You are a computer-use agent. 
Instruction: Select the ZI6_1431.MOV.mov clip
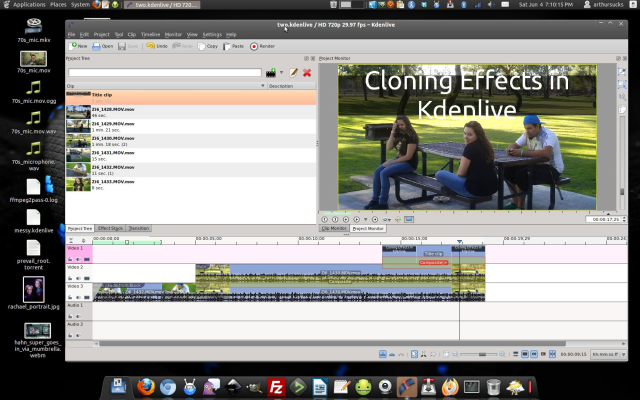pyautogui.click(x=191, y=156)
